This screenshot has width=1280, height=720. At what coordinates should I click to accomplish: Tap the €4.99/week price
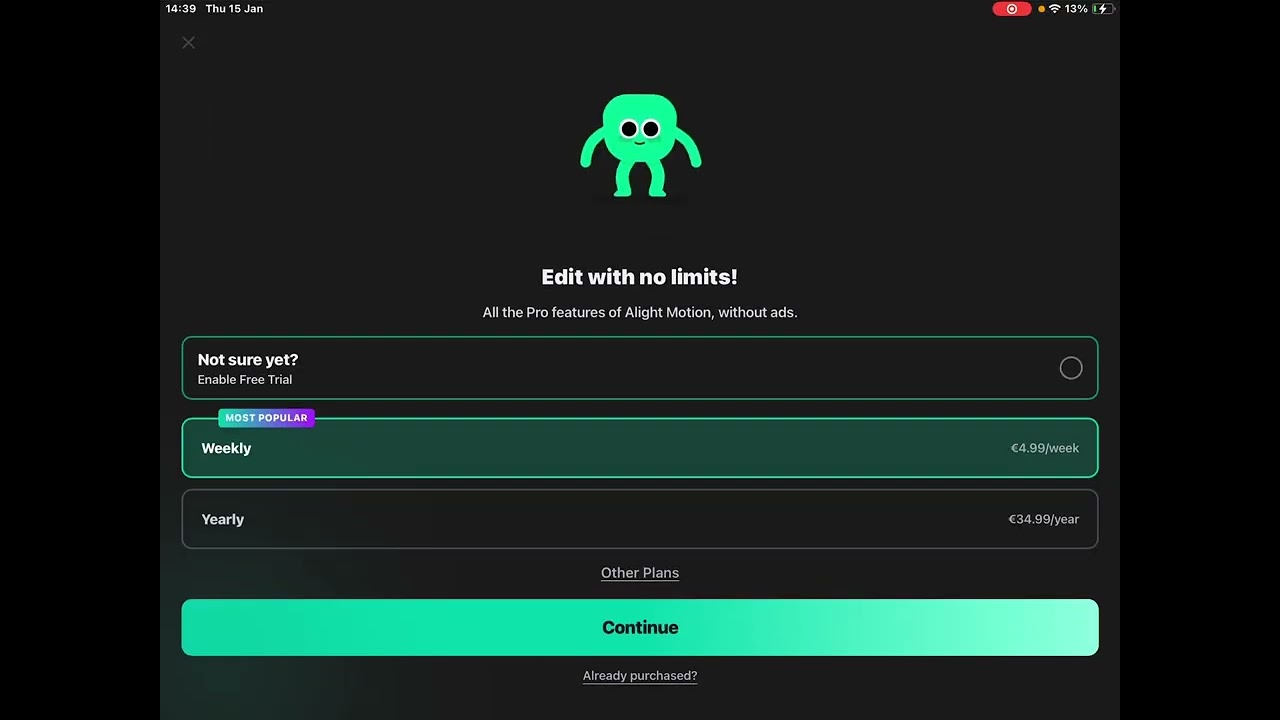click(1044, 448)
